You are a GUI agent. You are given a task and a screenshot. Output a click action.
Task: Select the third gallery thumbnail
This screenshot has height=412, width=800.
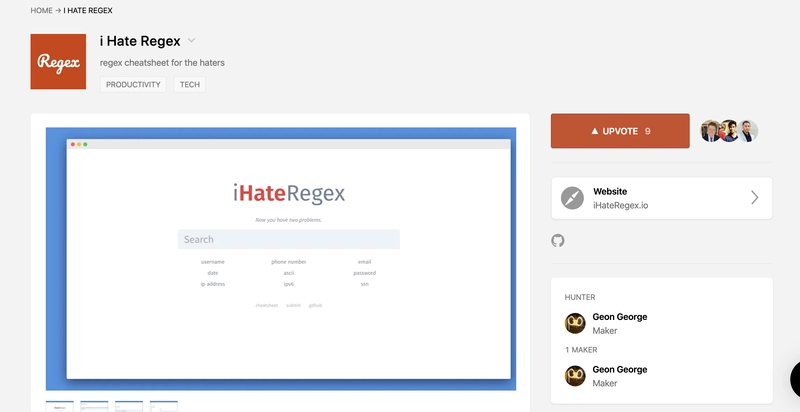pos(129,406)
